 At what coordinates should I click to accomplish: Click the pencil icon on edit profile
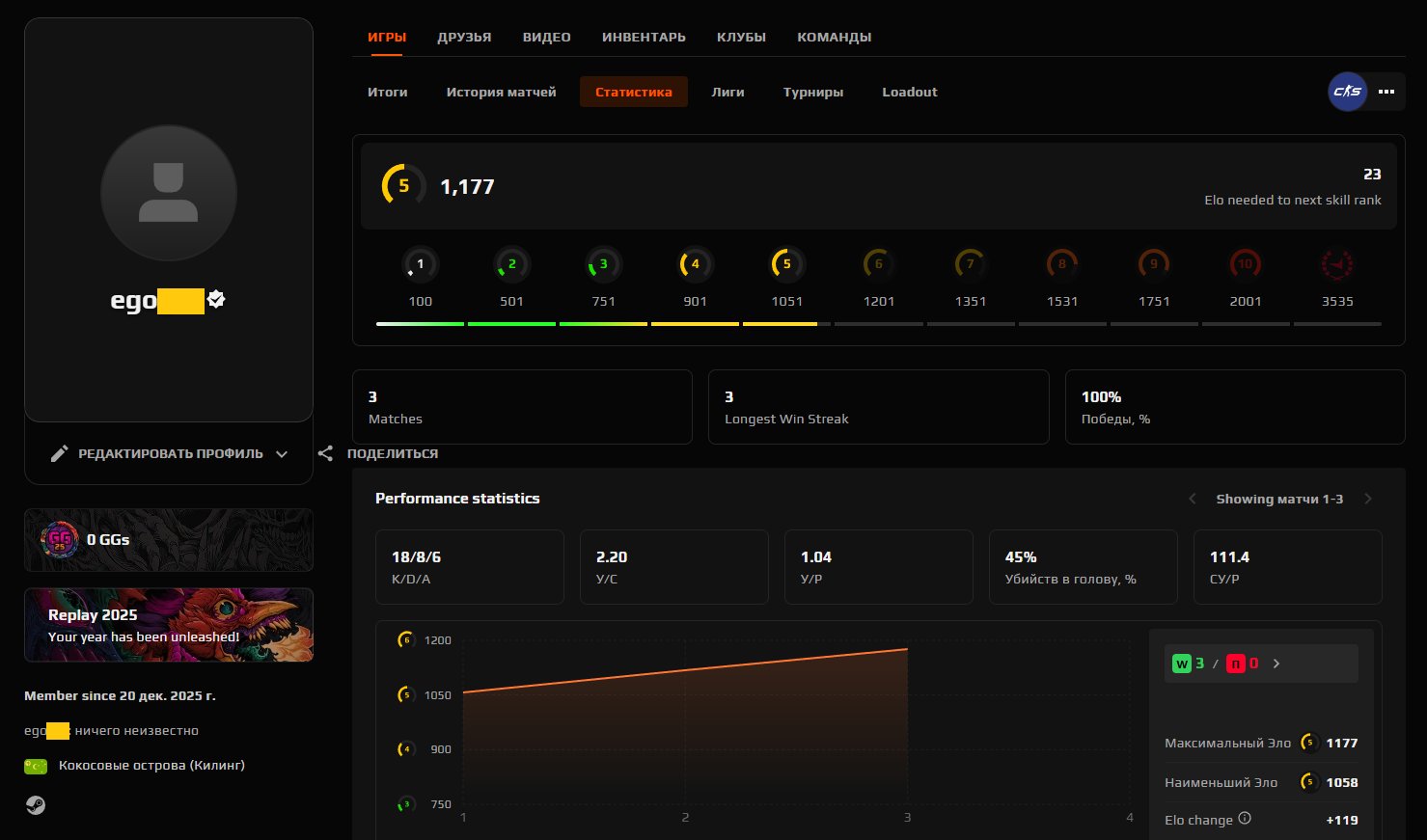pos(60,452)
